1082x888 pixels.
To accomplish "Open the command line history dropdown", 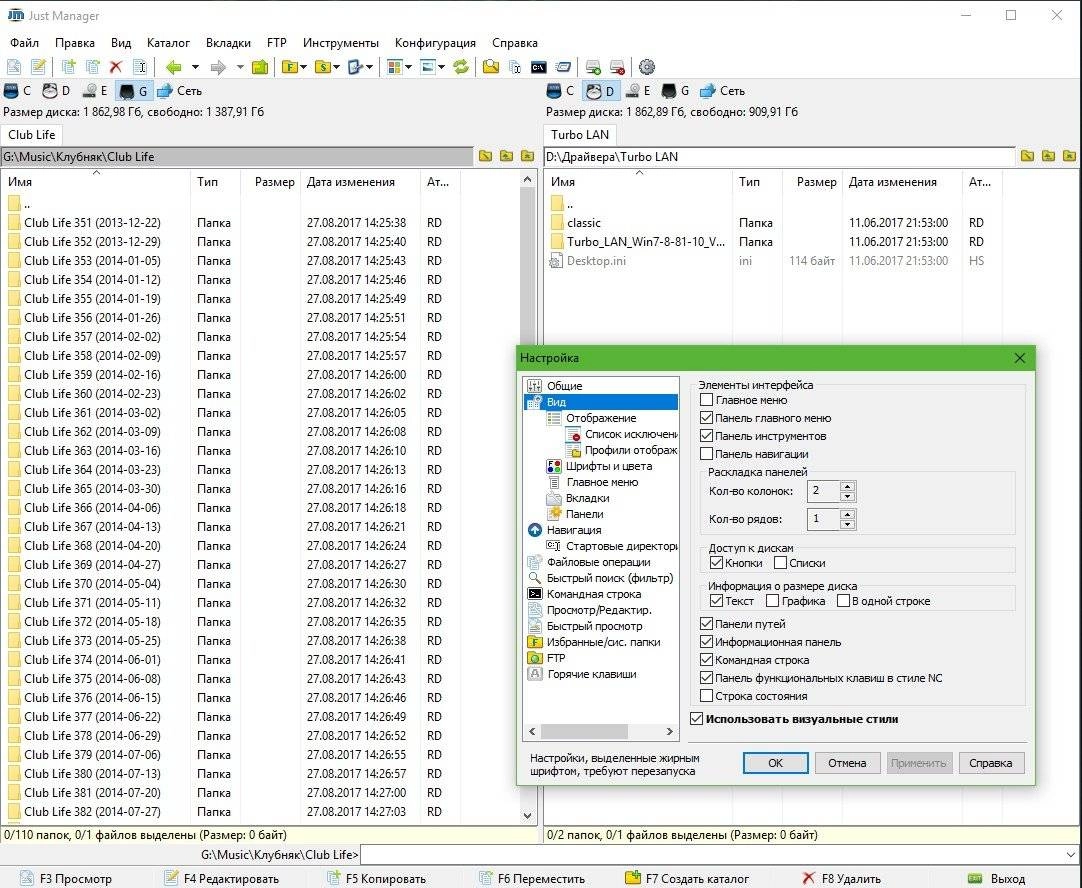I will pyautogui.click(x=1071, y=855).
